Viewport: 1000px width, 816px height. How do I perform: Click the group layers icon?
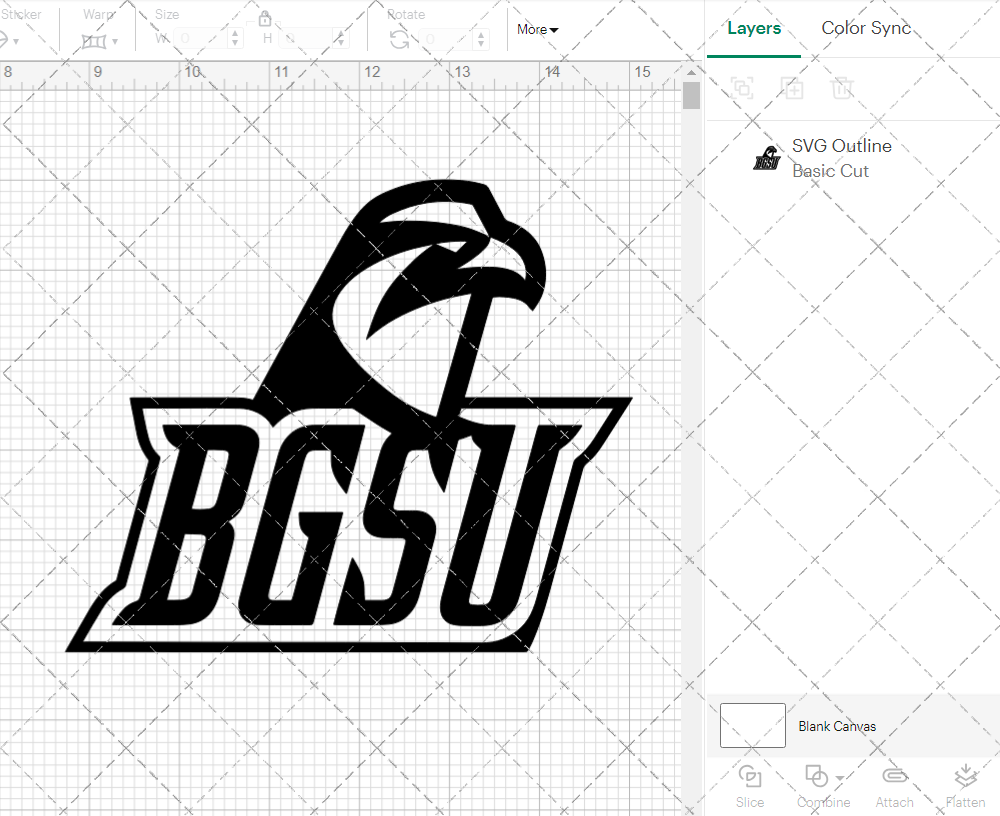[x=741, y=89]
